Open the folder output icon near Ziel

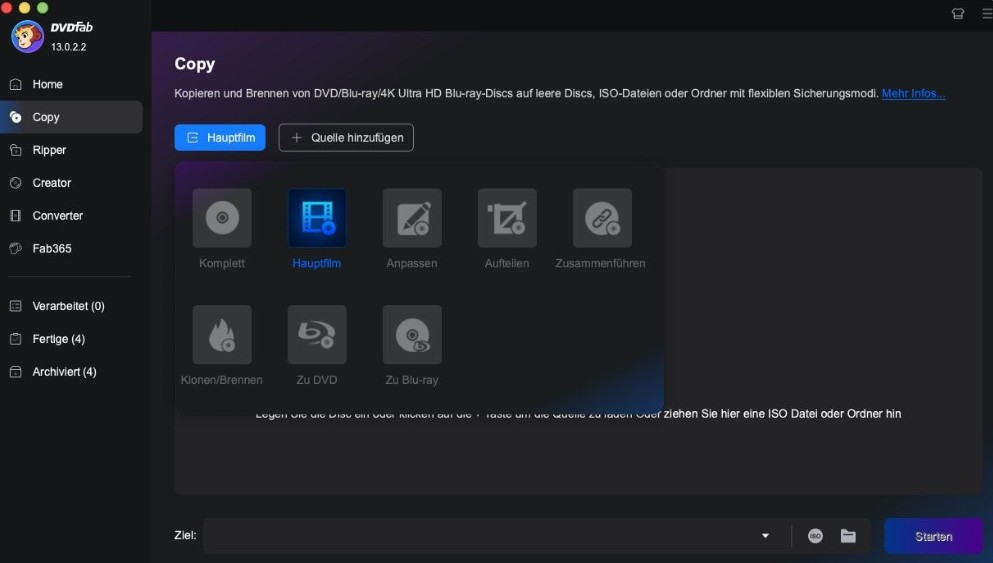coord(848,536)
